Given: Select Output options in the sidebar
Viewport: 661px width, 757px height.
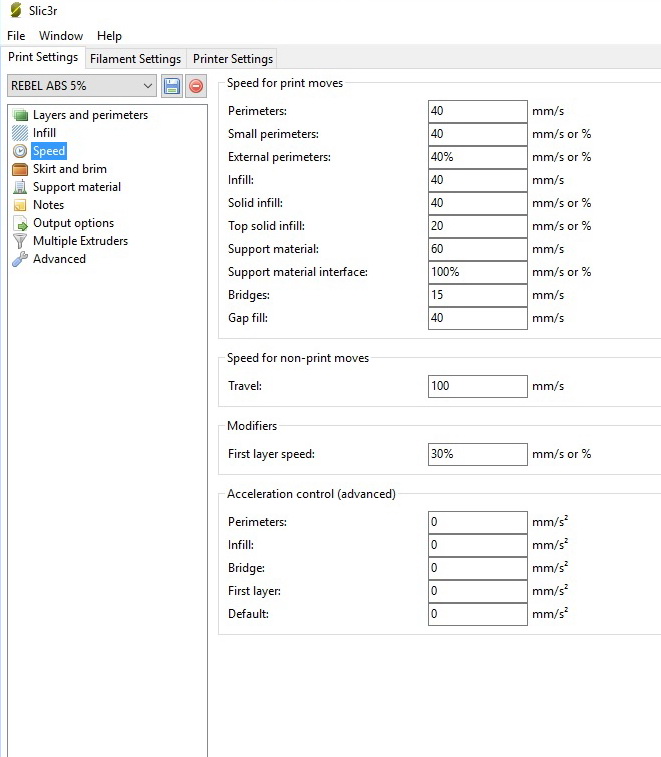Looking at the screenshot, I should tap(73, 223).
